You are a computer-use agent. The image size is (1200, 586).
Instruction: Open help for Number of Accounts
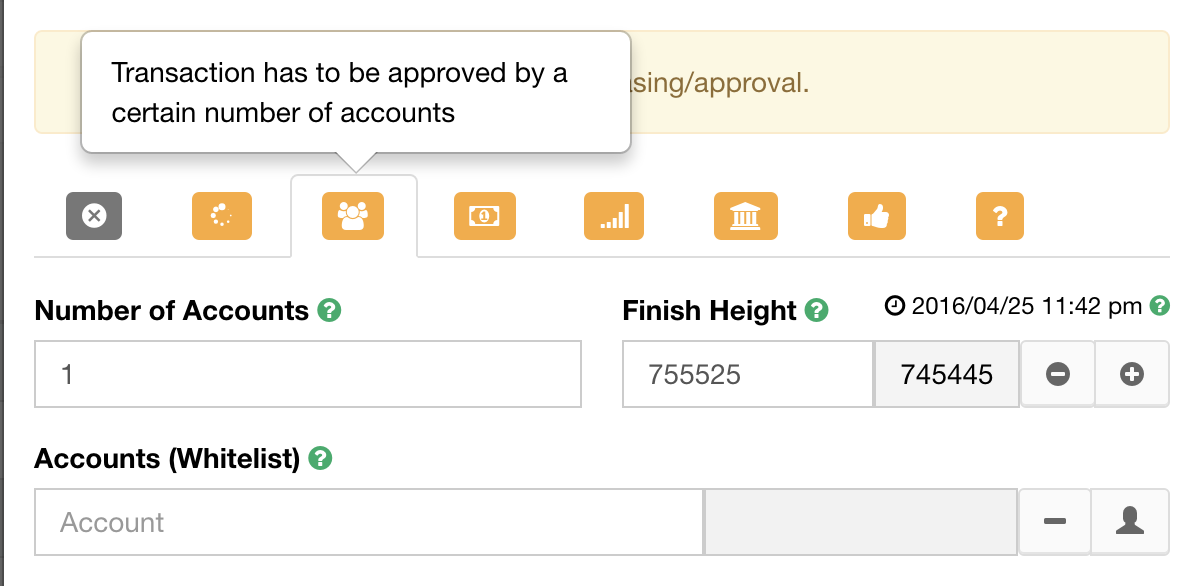(x=330, y=310)
